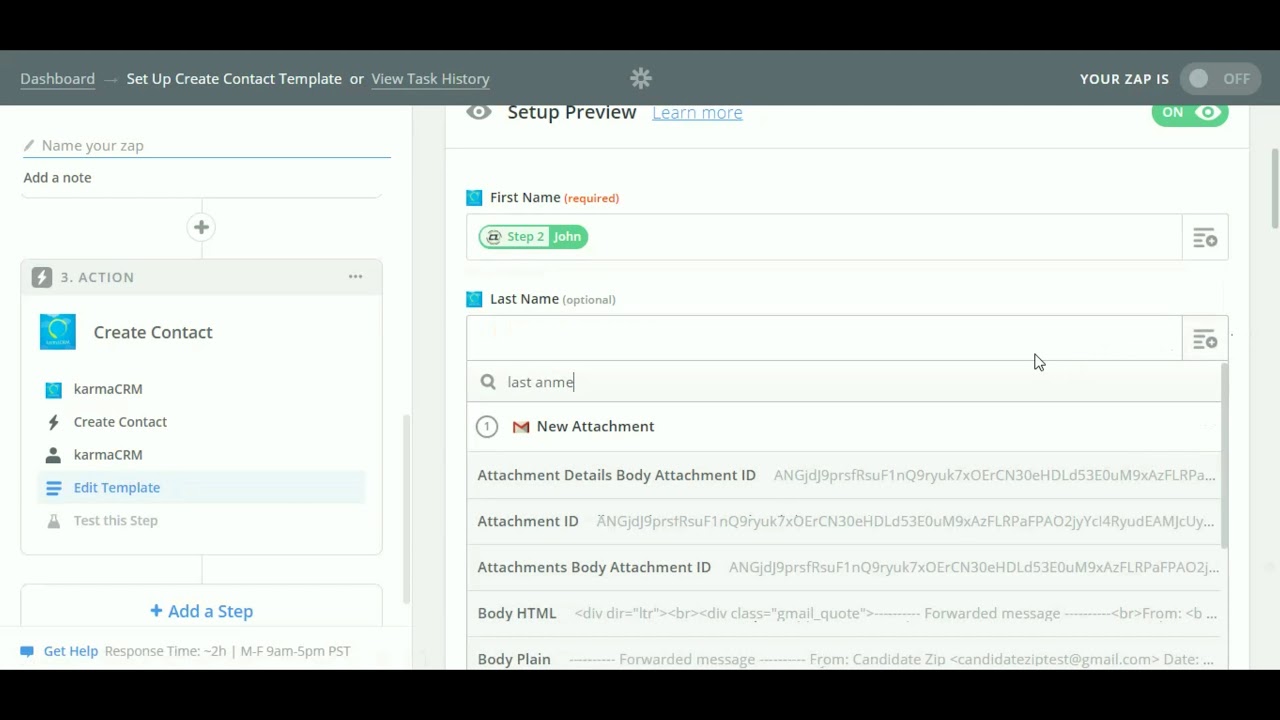Click the left sidebar scrollbar

(406, 509)
